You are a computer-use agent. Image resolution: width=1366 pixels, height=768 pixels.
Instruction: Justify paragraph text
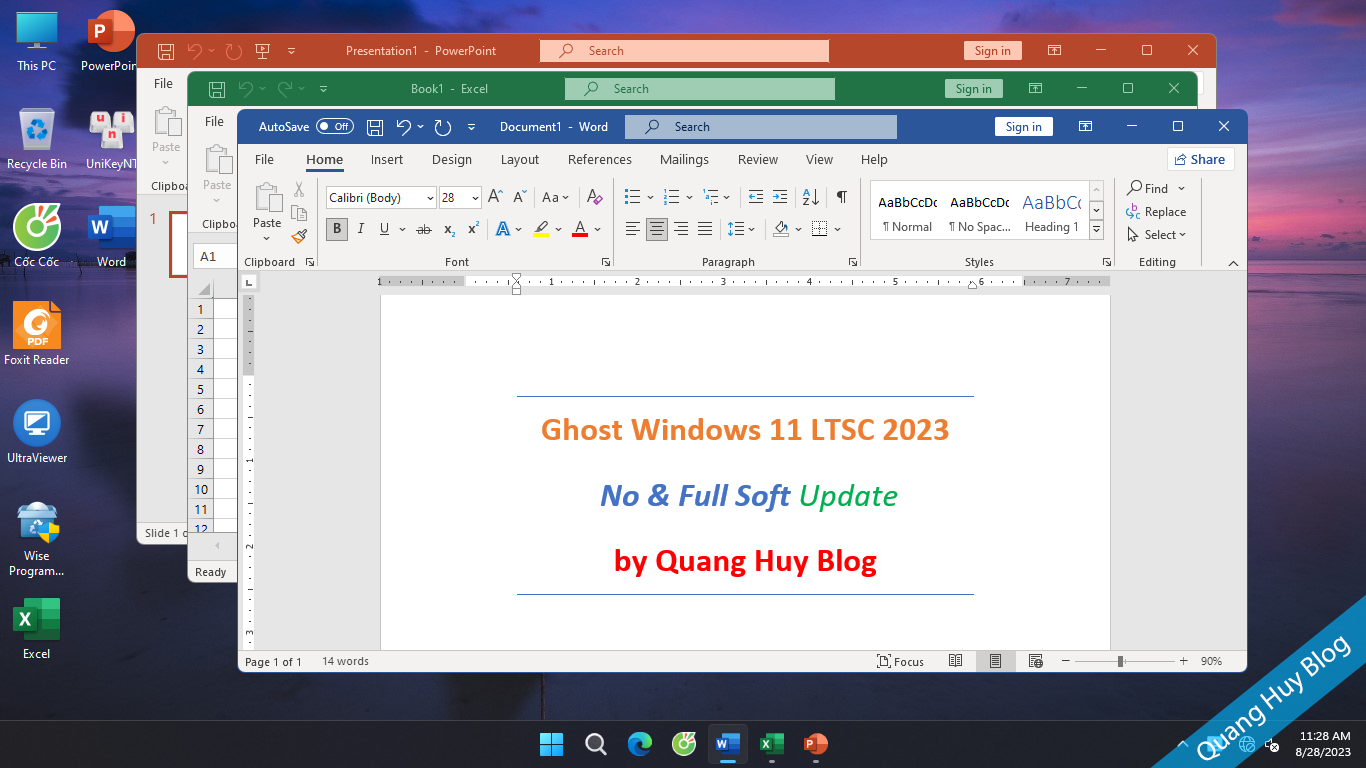coord(704,229)
